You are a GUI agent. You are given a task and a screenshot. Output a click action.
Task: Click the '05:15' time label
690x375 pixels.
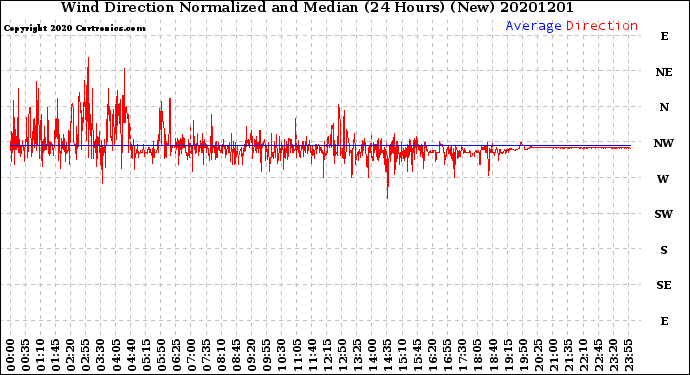click(146, 355)
